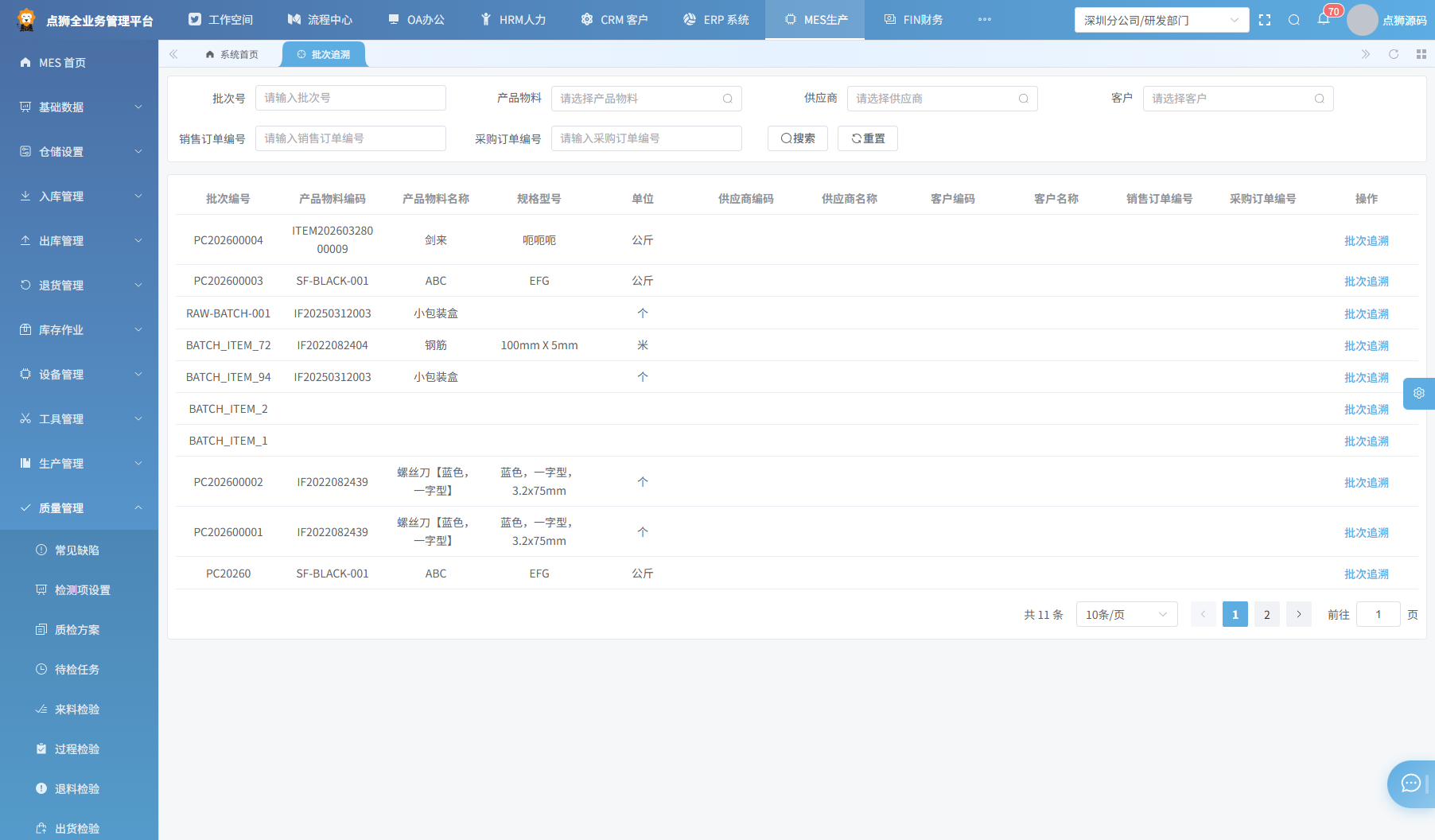
Task: Focus the 批次号 input field
Action: 350,98
